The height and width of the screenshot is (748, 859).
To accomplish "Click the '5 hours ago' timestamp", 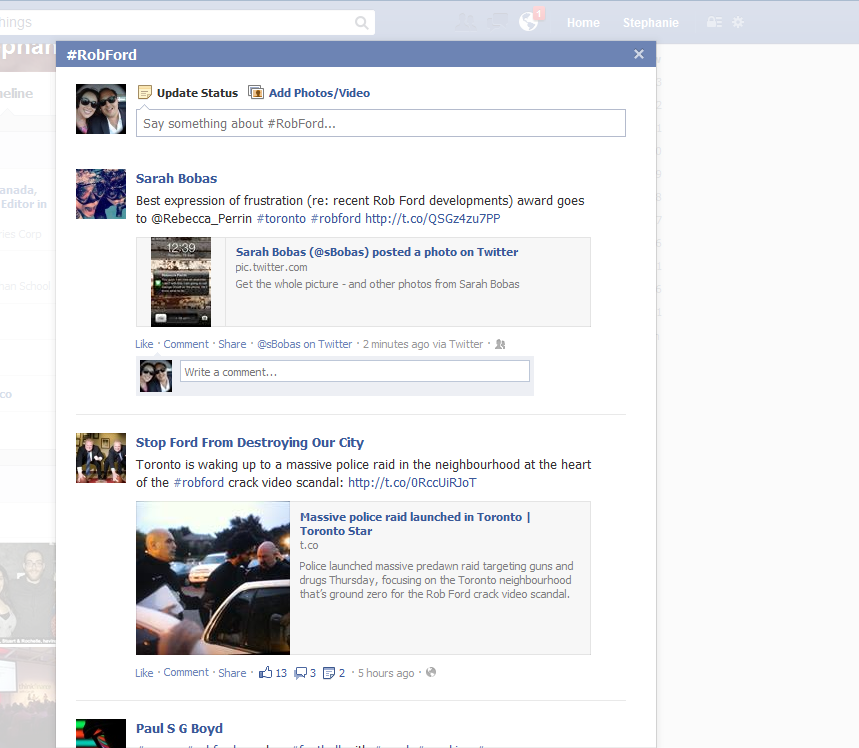I will pyautogui.click(x=386, y=673).
